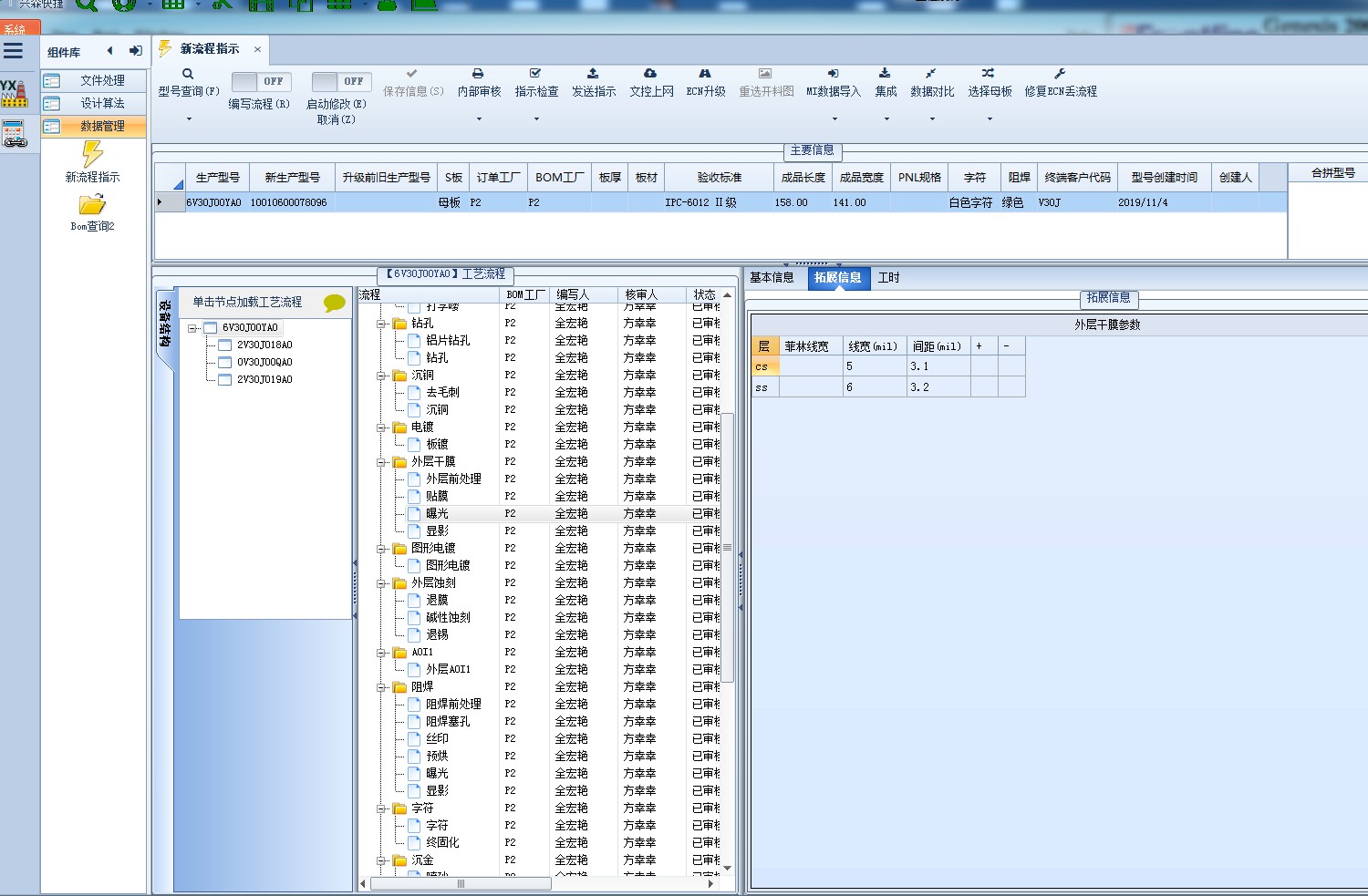Click the 文件处理 list icon
The image size is (1368, 896).
(x=52, y=81)
